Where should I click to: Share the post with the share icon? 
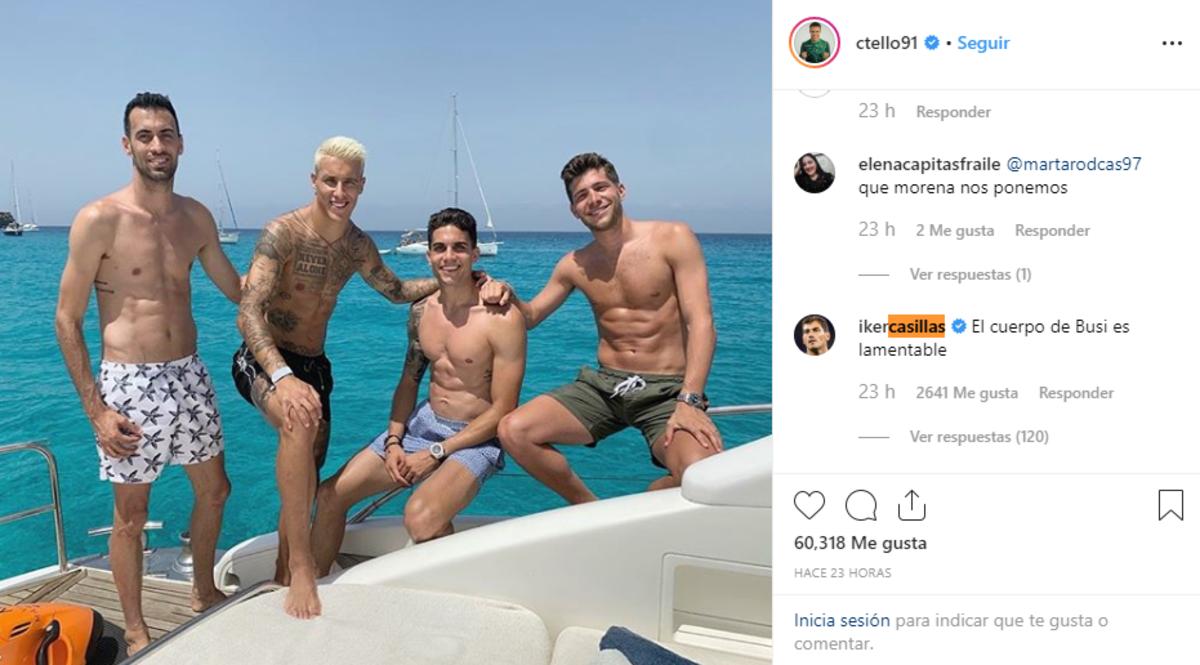pos(911,505)
